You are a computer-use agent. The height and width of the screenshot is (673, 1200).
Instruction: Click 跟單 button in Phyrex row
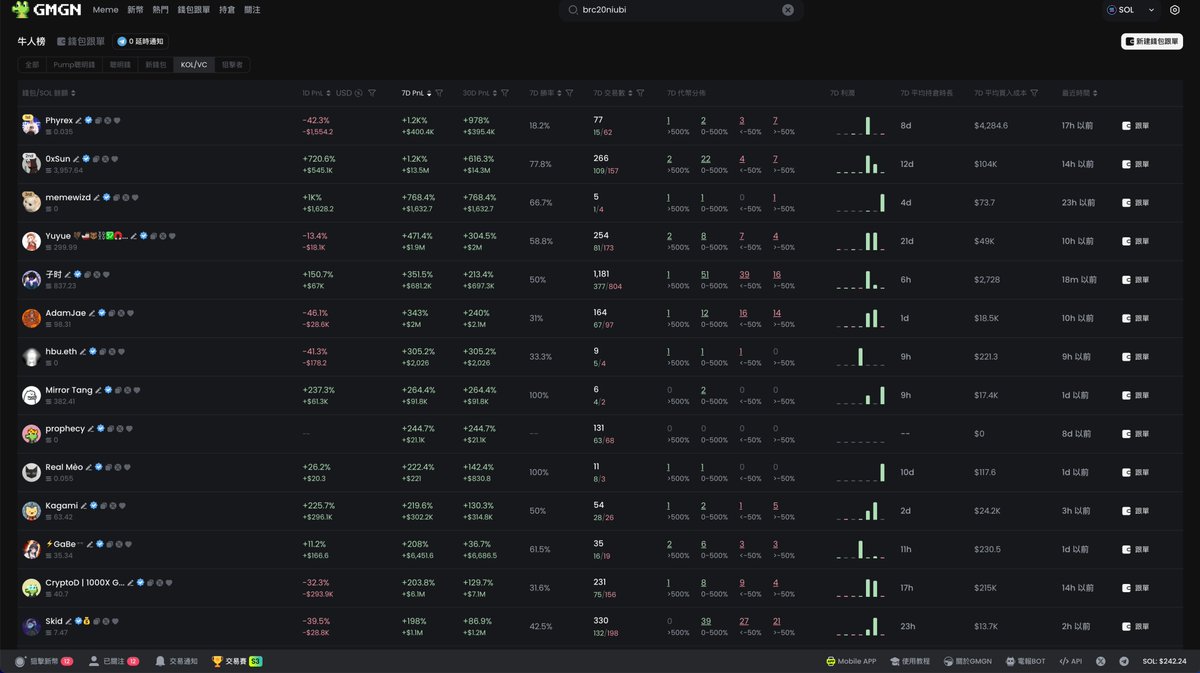pos(1135,125)
